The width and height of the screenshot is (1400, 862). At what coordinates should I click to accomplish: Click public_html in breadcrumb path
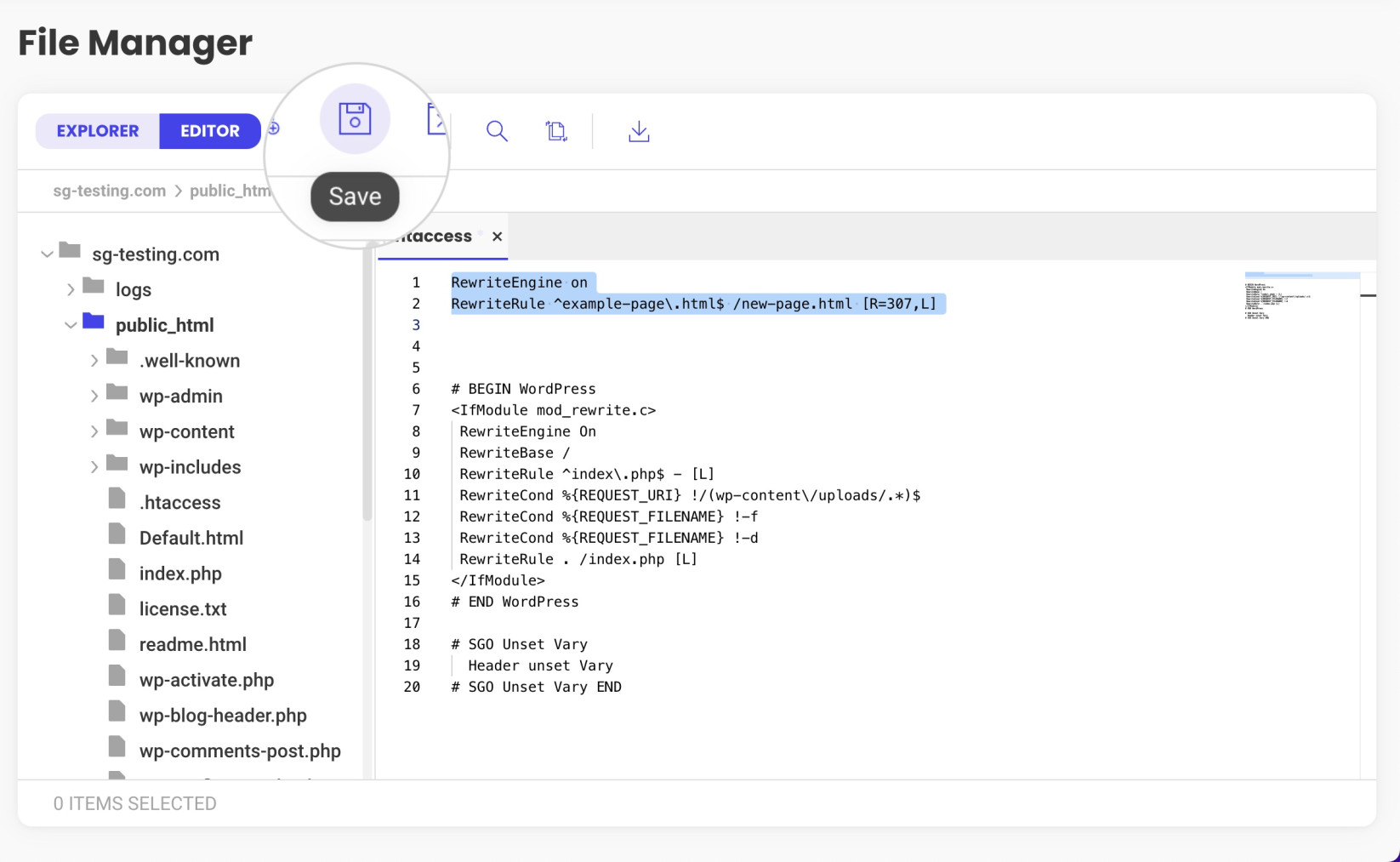tap(230, 191)
